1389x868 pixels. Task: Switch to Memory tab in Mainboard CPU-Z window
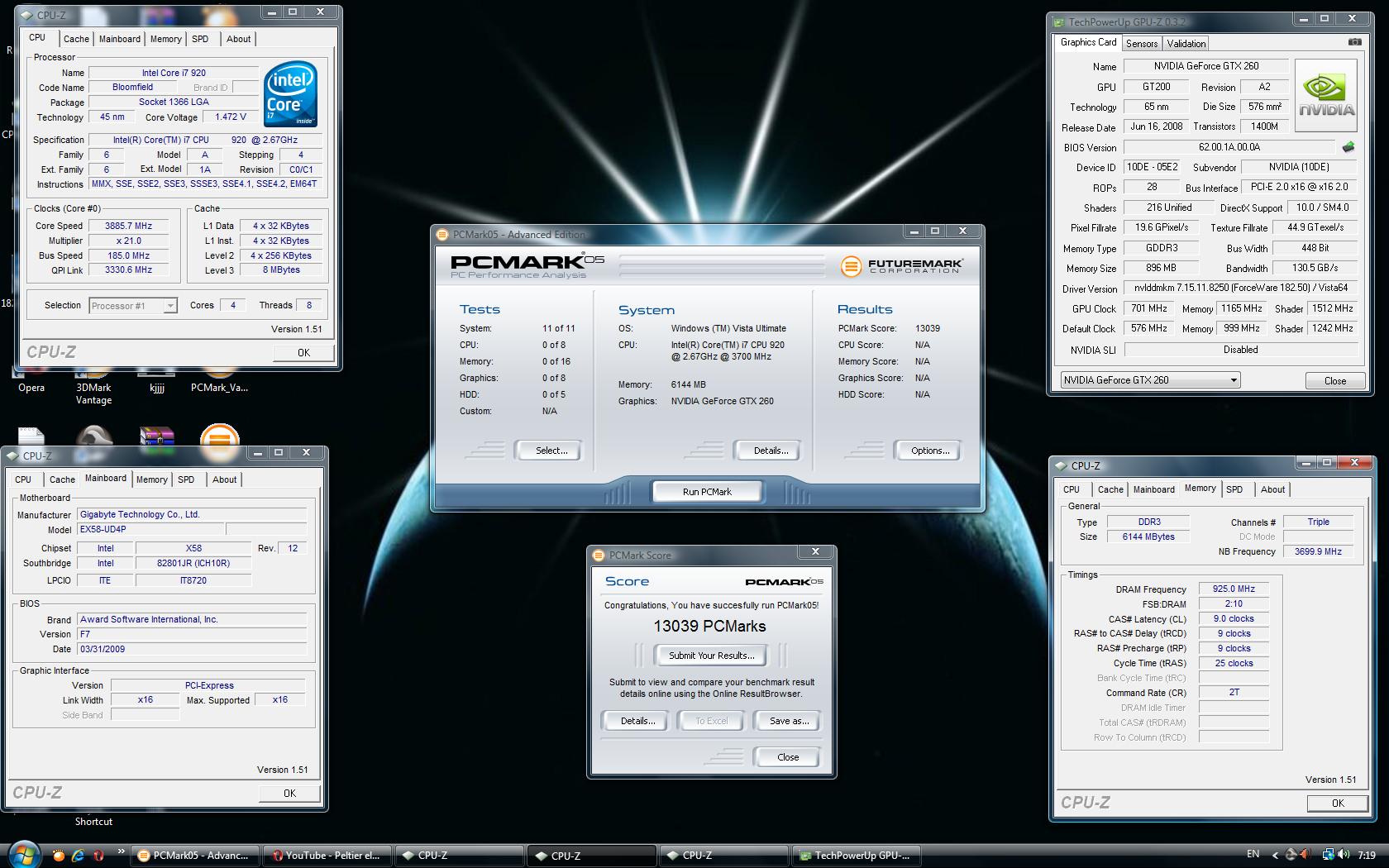[x=152, y=479]
